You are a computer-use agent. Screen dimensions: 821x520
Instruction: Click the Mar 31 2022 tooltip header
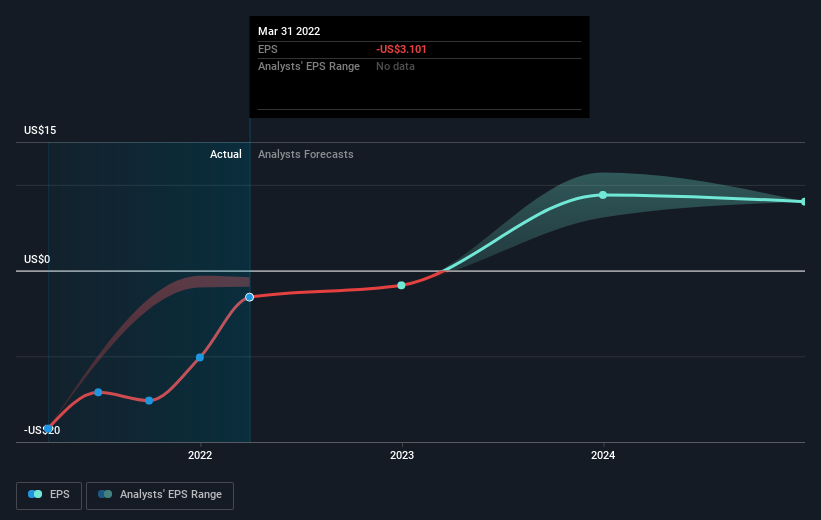(289, 31)
